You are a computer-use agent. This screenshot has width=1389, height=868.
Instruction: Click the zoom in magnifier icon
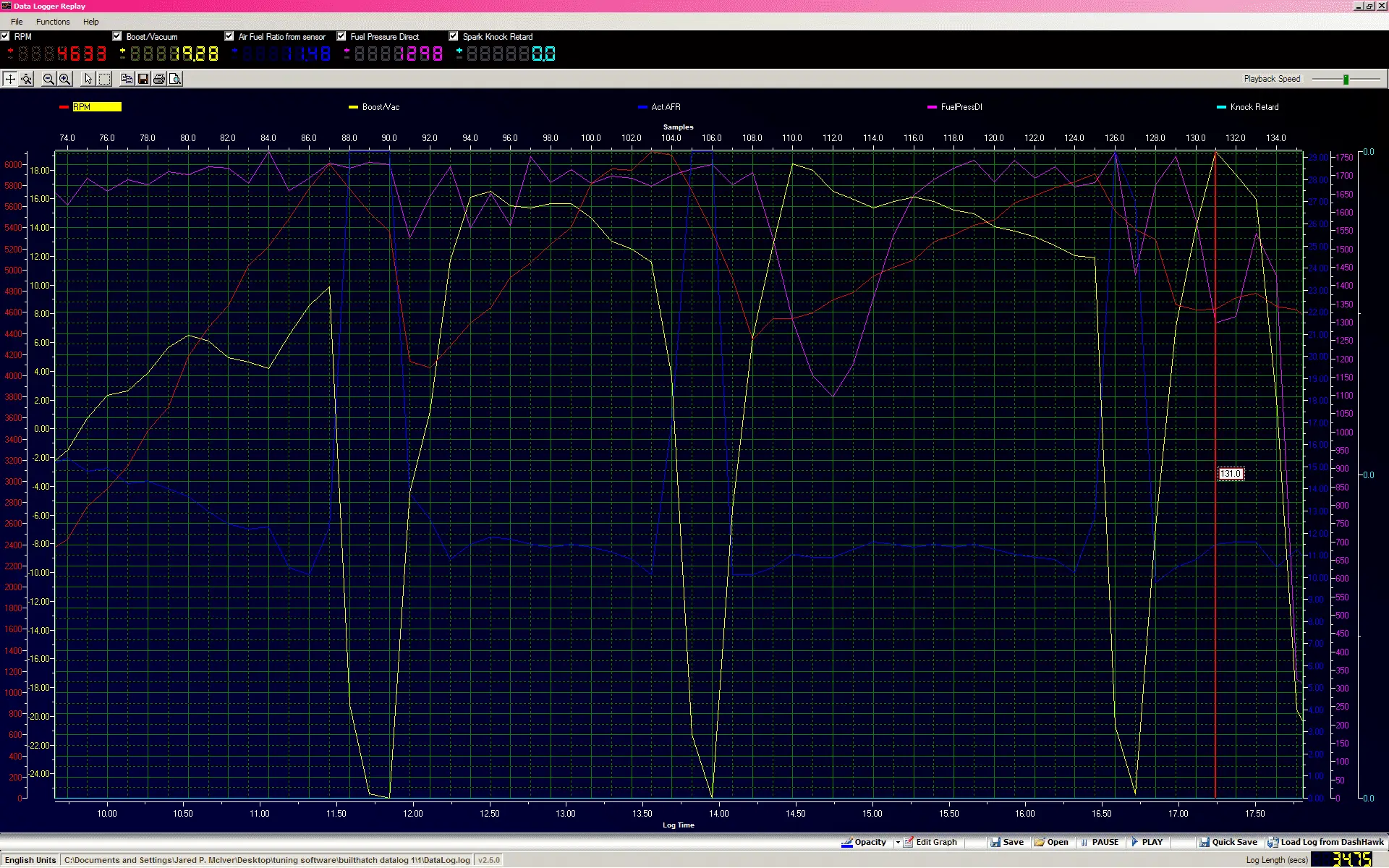[64, 79]
